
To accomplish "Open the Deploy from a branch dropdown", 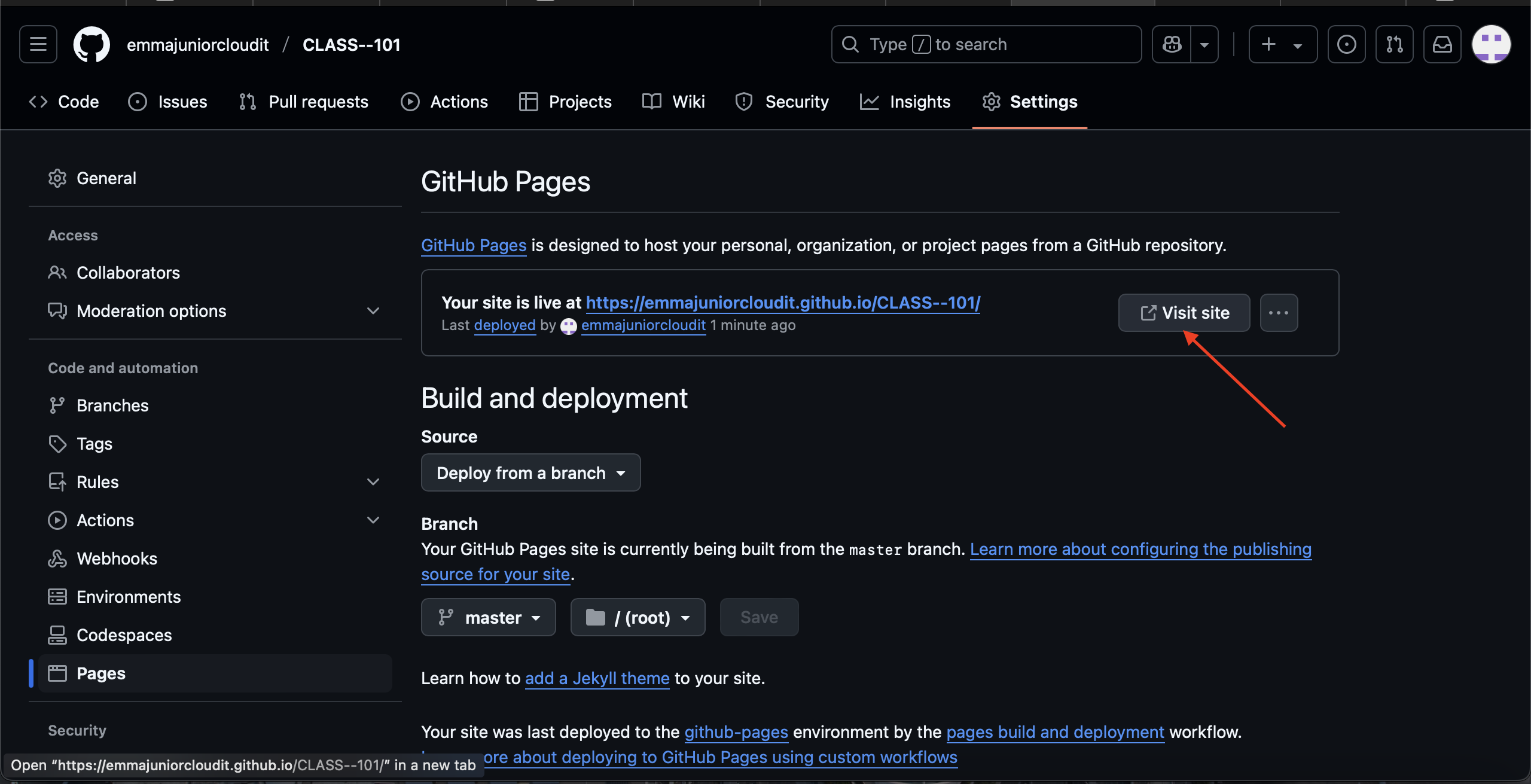I will pyautogui.click(x=531, y=472).
